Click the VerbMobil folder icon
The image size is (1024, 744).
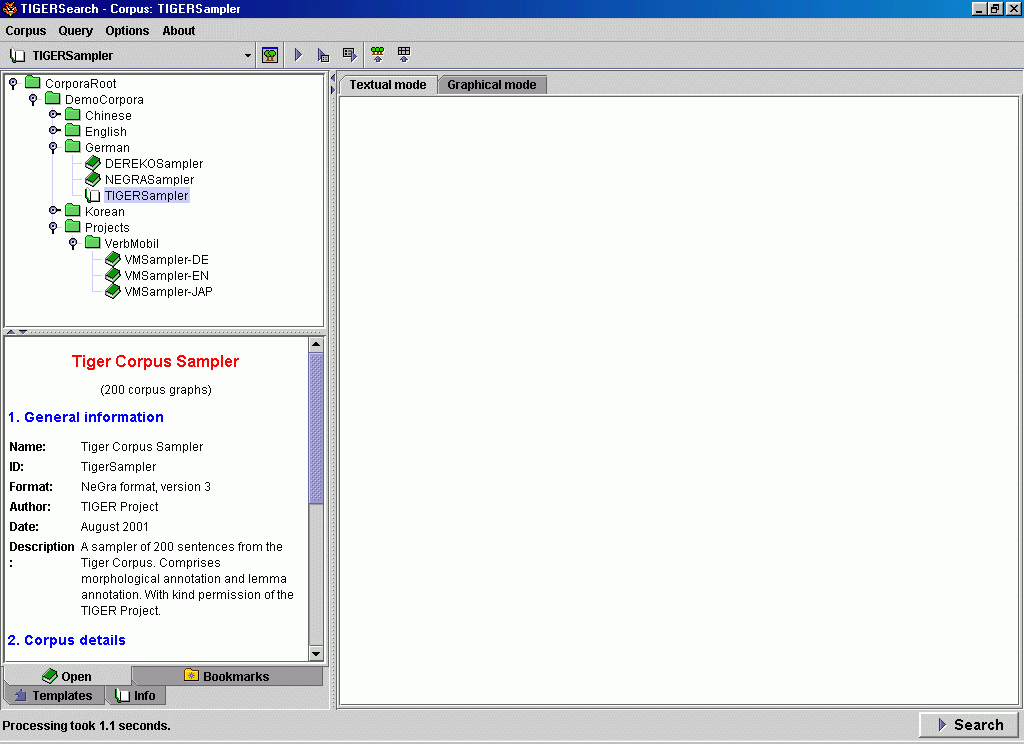click(x=93, y=242)
